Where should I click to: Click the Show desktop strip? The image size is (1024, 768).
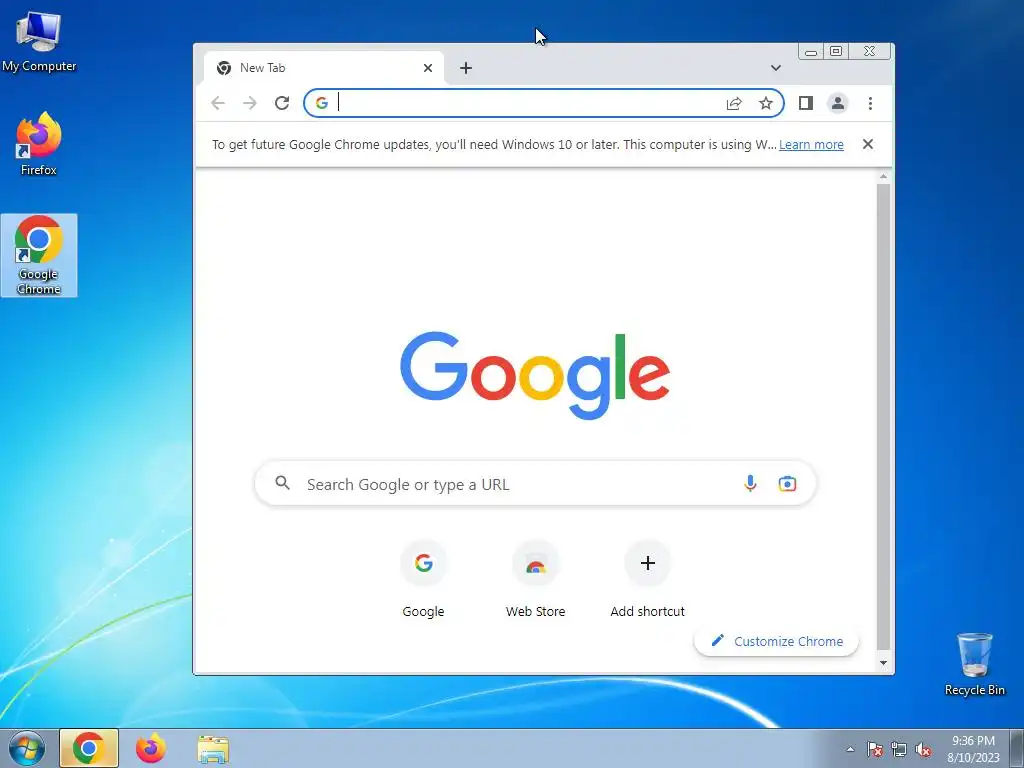1017,748
